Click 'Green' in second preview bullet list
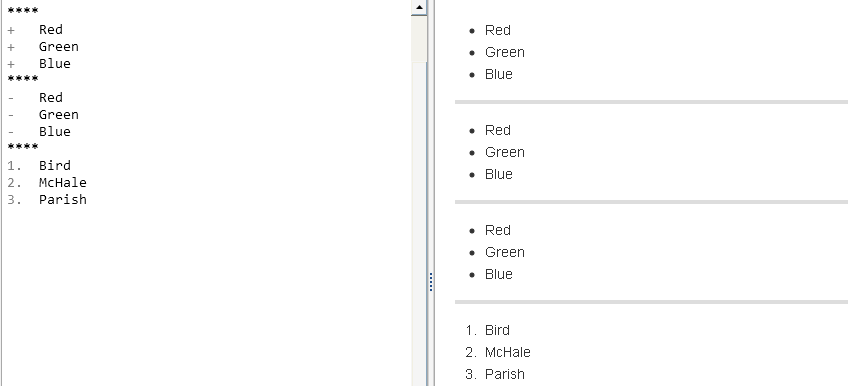This screenshot has height=386, width=861. 505,152
